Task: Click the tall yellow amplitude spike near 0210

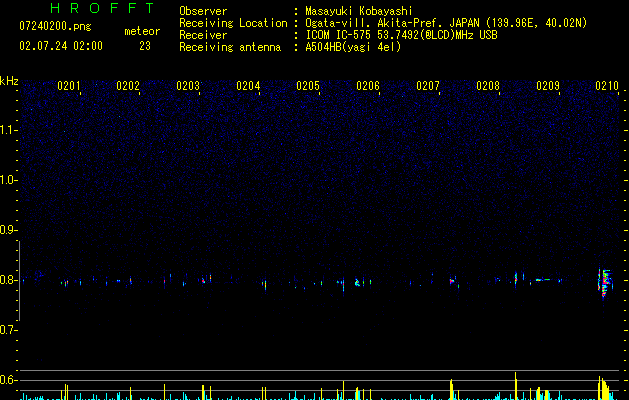Action: (604, 388)
